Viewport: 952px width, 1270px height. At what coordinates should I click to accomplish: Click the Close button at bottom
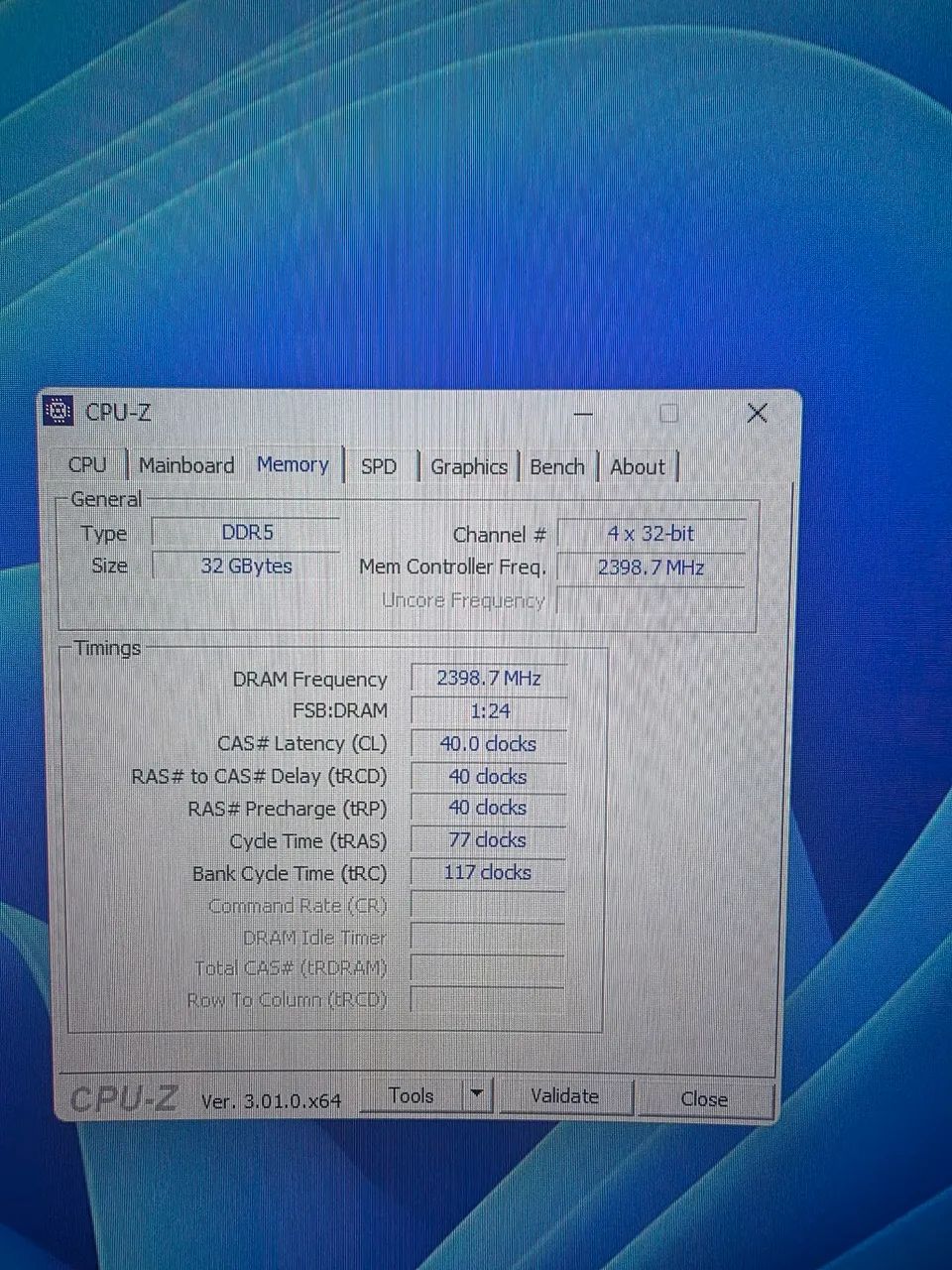[x=704, y=1098]
